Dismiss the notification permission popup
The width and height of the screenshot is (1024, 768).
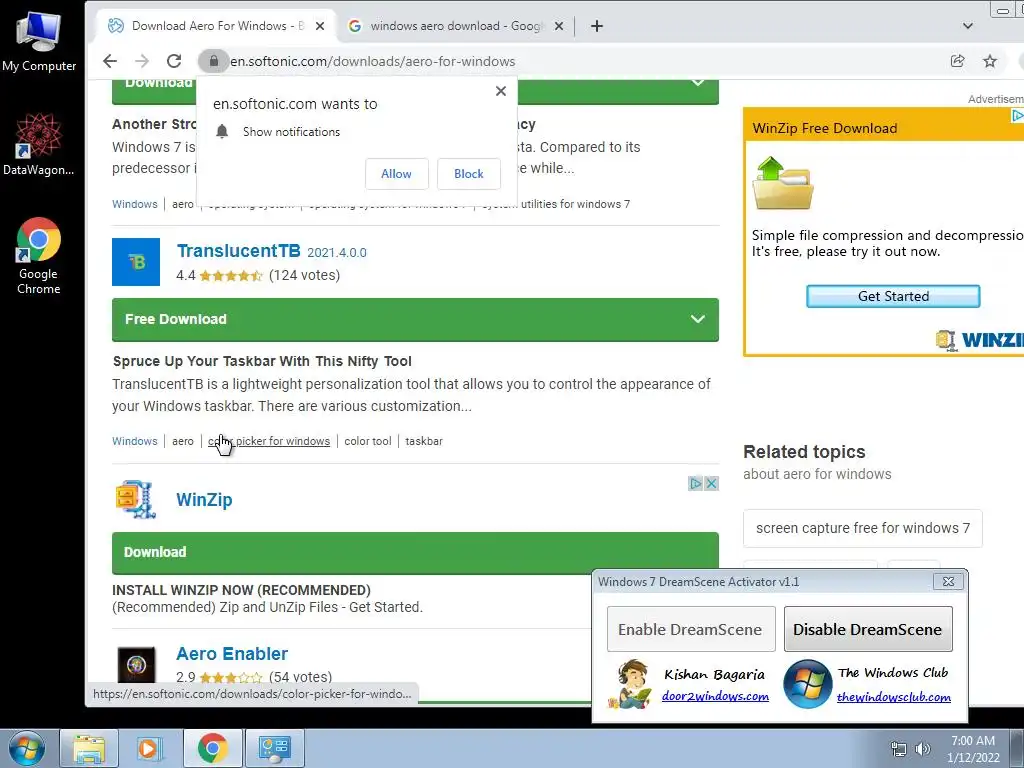501,91
